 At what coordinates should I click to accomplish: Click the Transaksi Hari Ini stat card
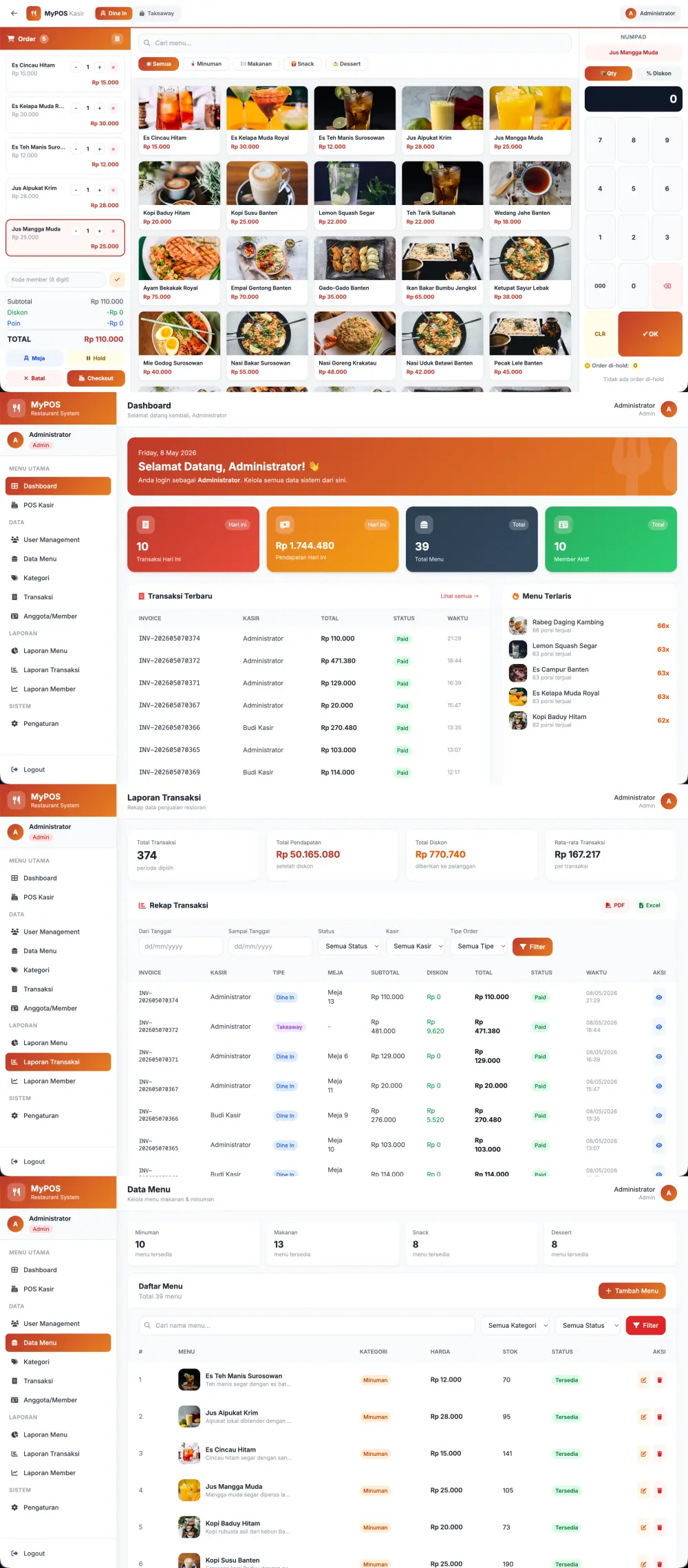193,539
